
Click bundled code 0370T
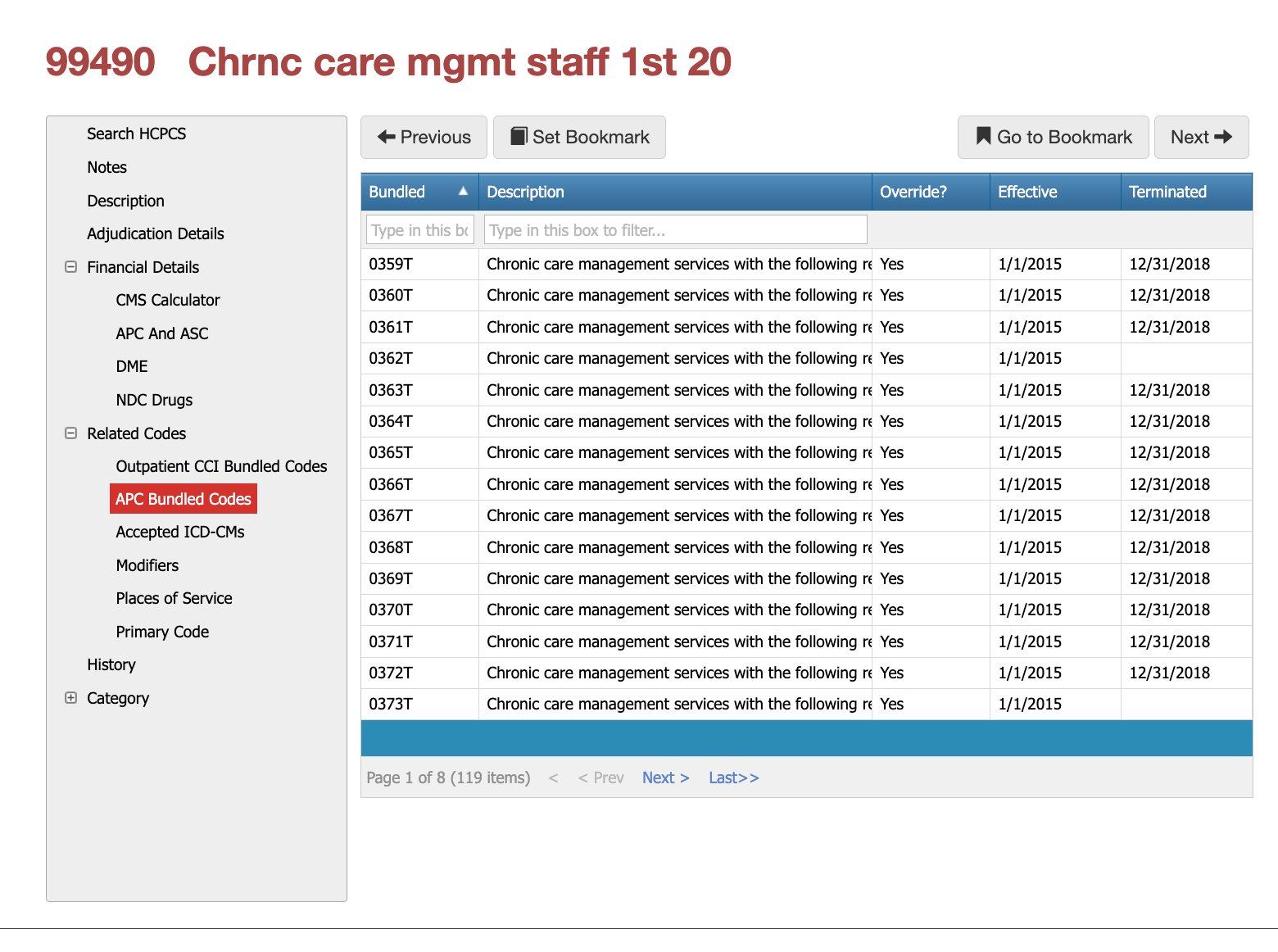pyautogui.click(x=391, y=610)
